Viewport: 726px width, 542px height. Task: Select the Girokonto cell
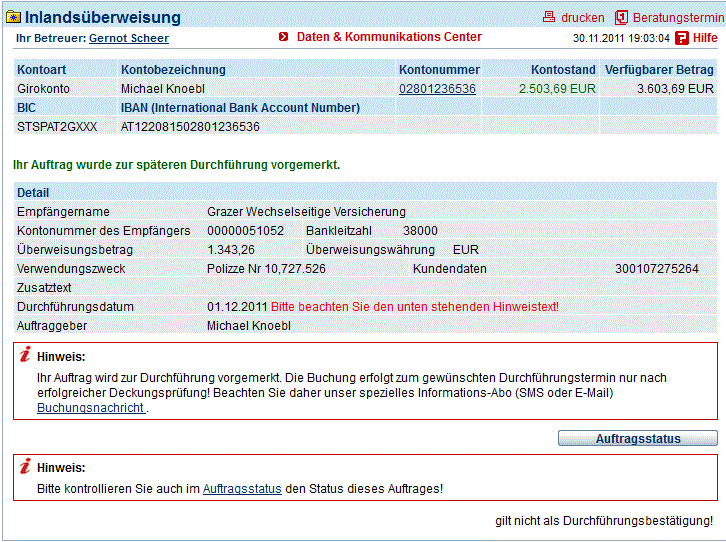point(44,88)
